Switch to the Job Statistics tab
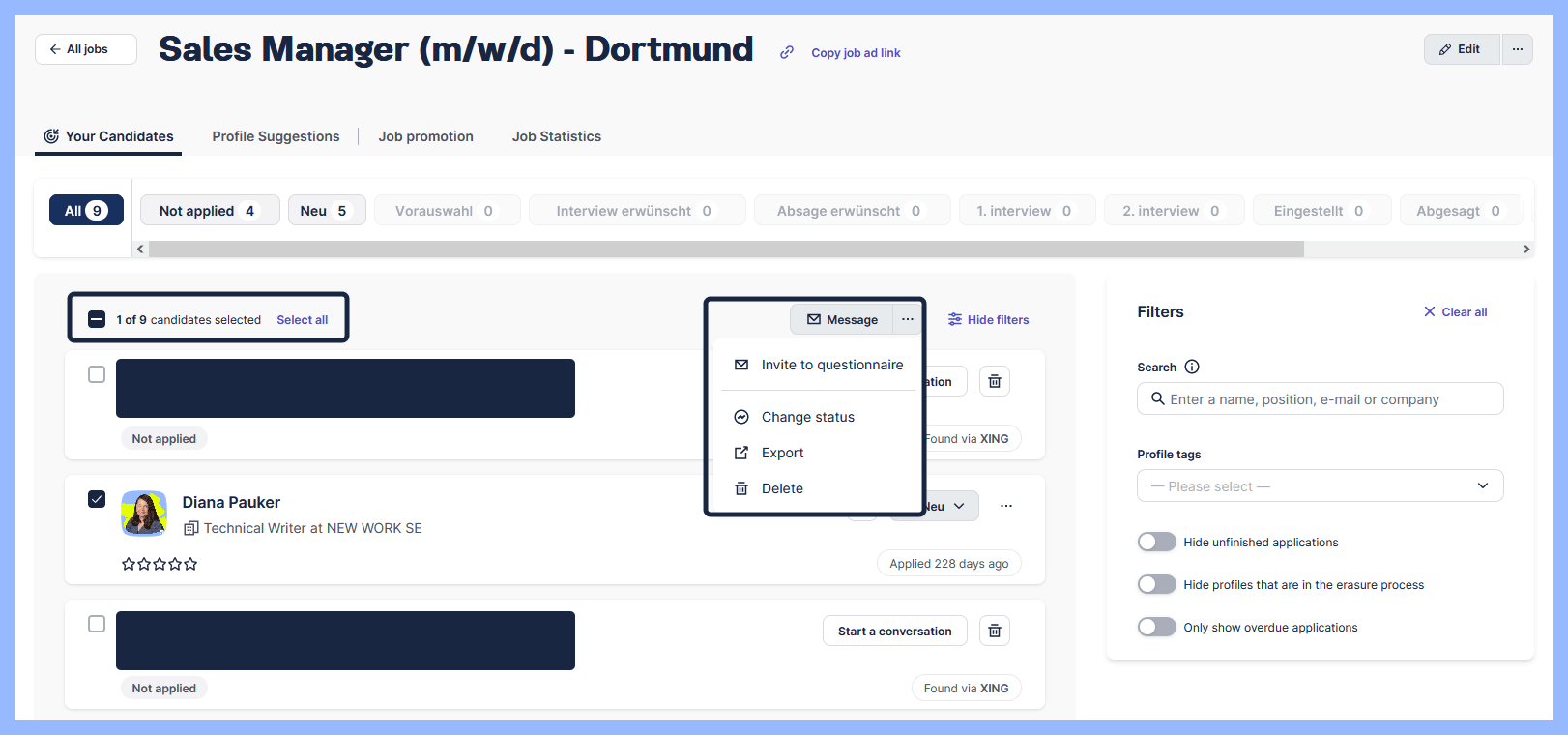The image size is (1568, 735). (x=556, y=136)
